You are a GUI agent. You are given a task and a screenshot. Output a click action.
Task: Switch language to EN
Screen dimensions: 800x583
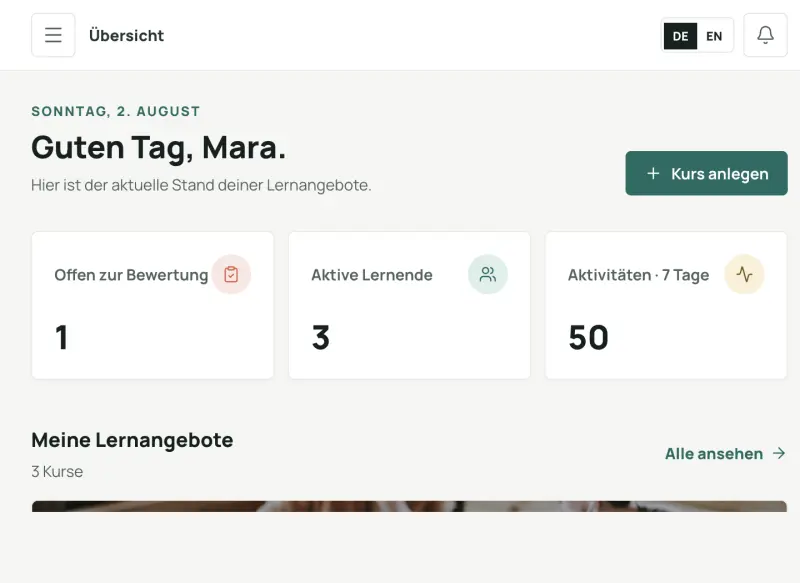click(x=714, y=36)
